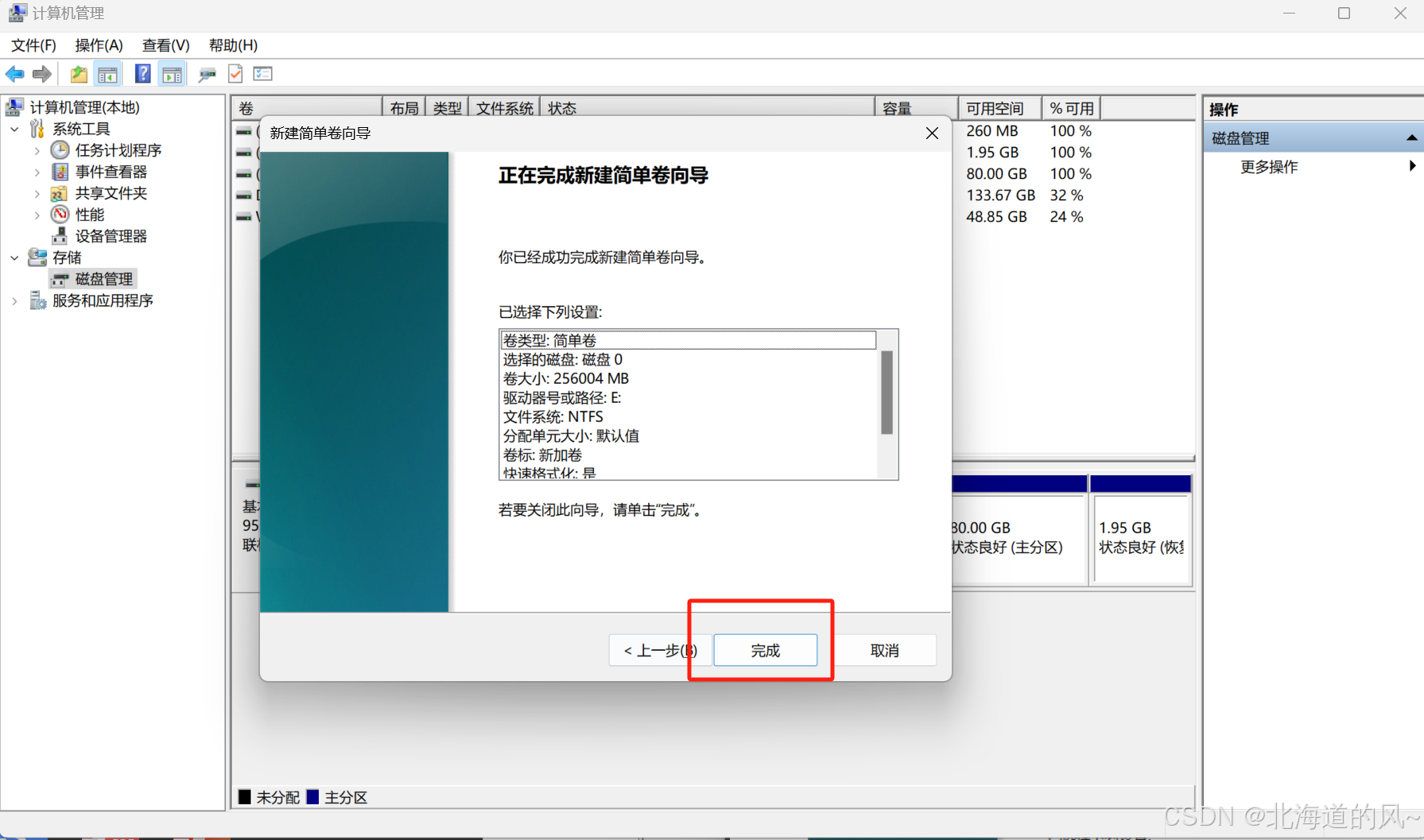
Task: Click the list view toolbar icon
Action: tap(263, 74)
